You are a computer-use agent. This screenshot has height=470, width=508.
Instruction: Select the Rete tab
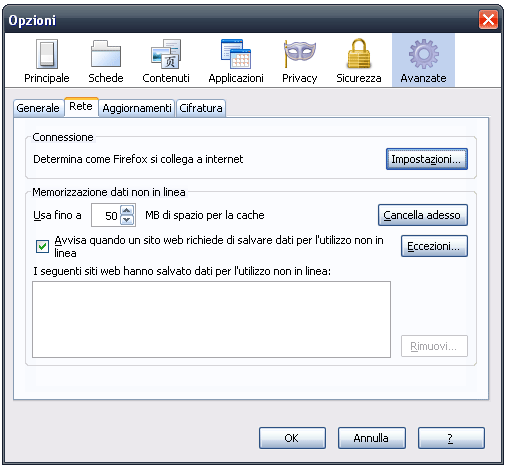(81, 107)
